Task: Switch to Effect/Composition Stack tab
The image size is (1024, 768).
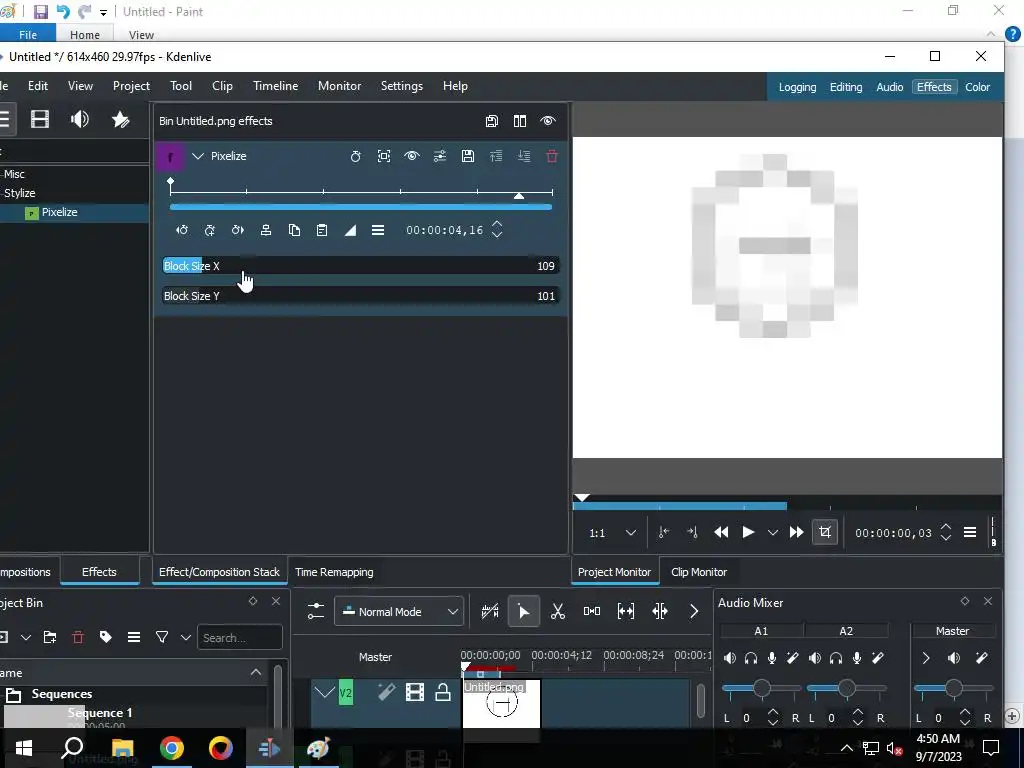Action: 219,572
